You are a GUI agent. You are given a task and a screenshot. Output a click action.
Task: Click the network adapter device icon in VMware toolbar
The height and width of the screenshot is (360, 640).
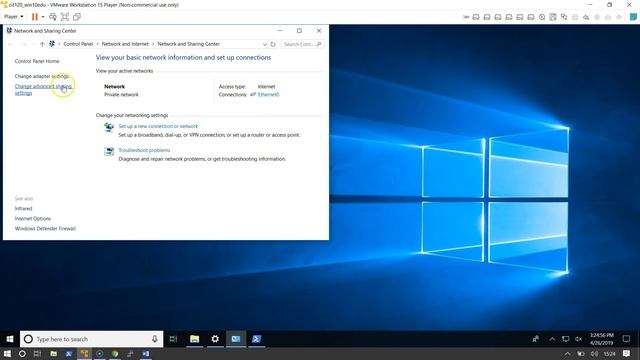coord(564,17)
